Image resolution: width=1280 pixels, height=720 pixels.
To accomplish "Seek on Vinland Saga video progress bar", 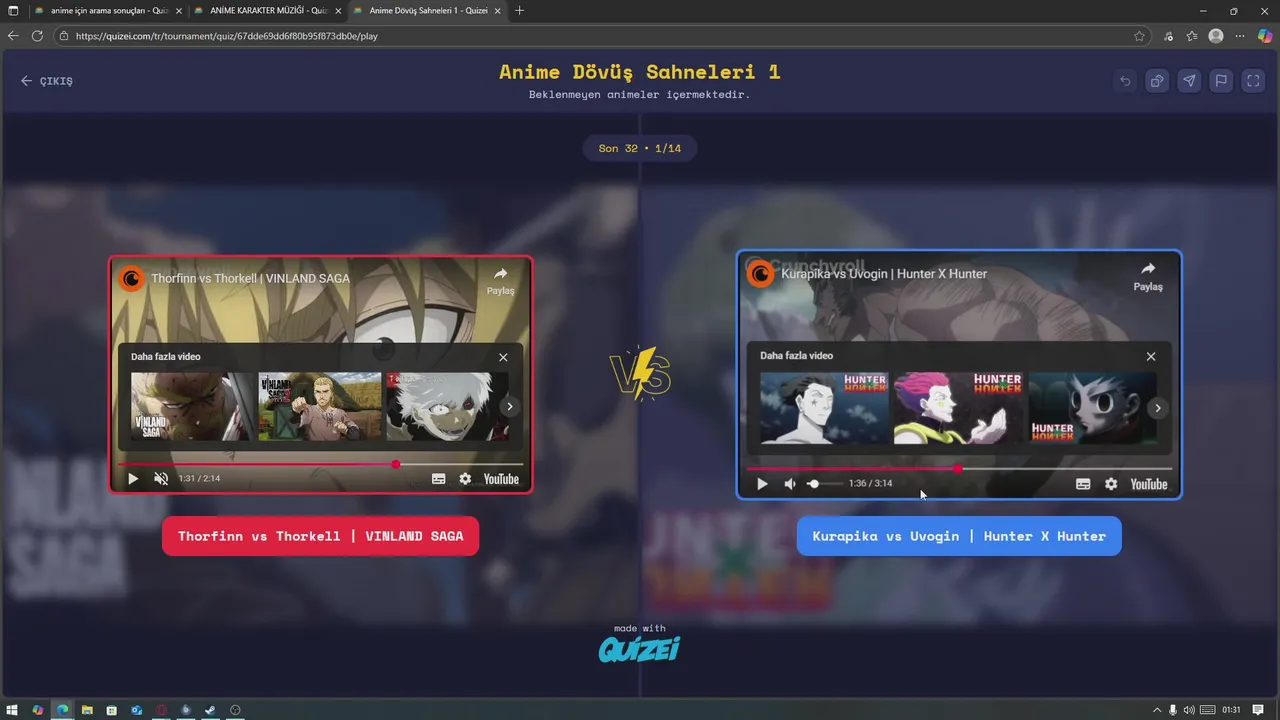I will pos(320,464).
